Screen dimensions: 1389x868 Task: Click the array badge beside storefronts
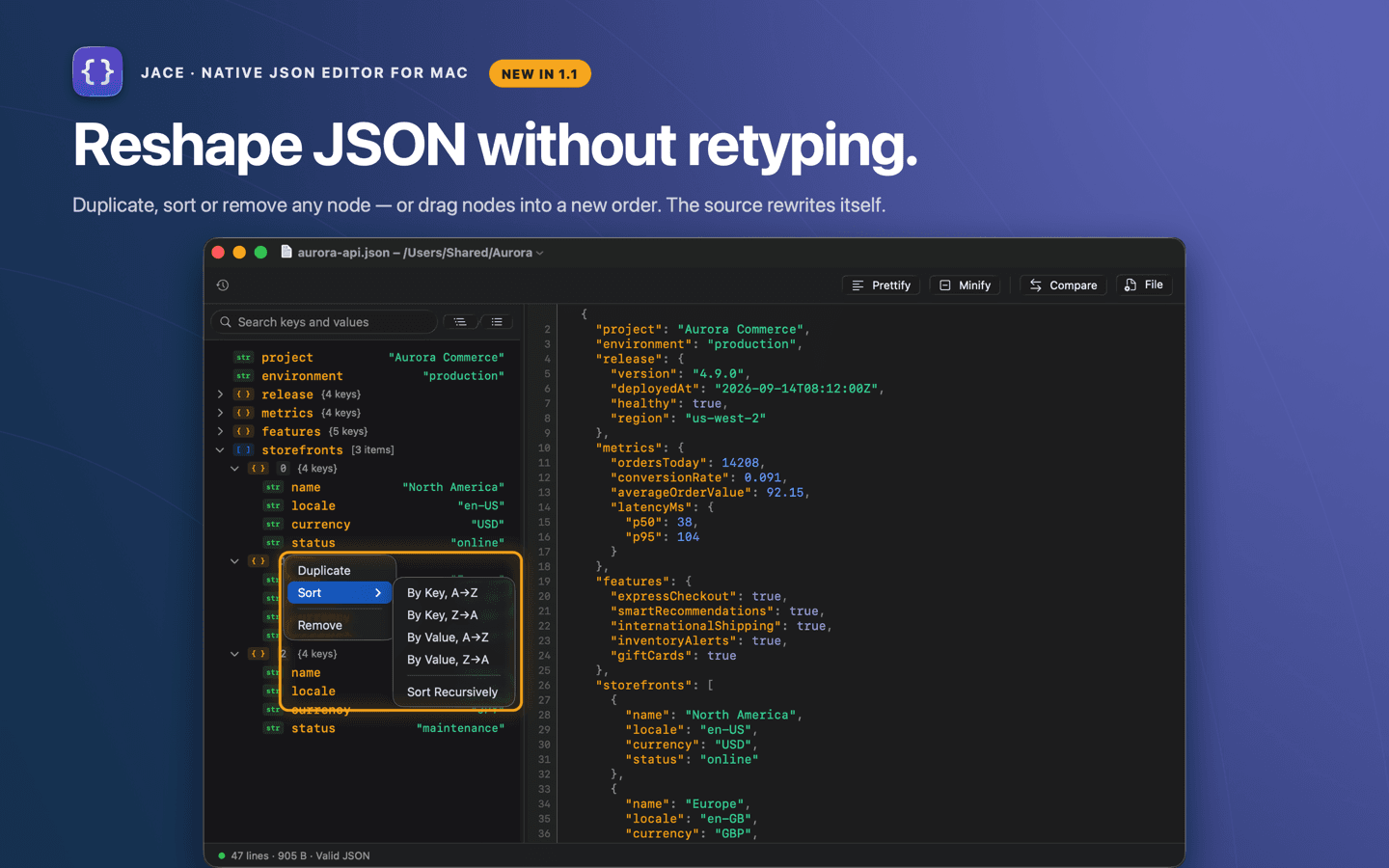pos(244,450)
